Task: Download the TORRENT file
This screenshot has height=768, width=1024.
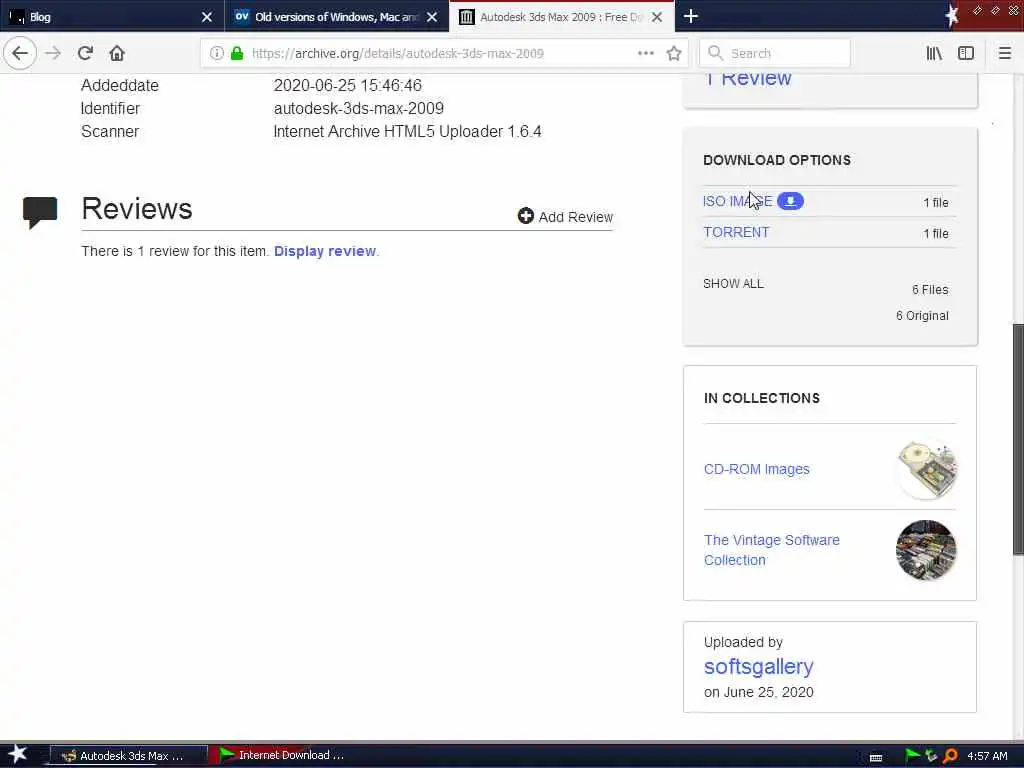Action: (x=736, y=232)
